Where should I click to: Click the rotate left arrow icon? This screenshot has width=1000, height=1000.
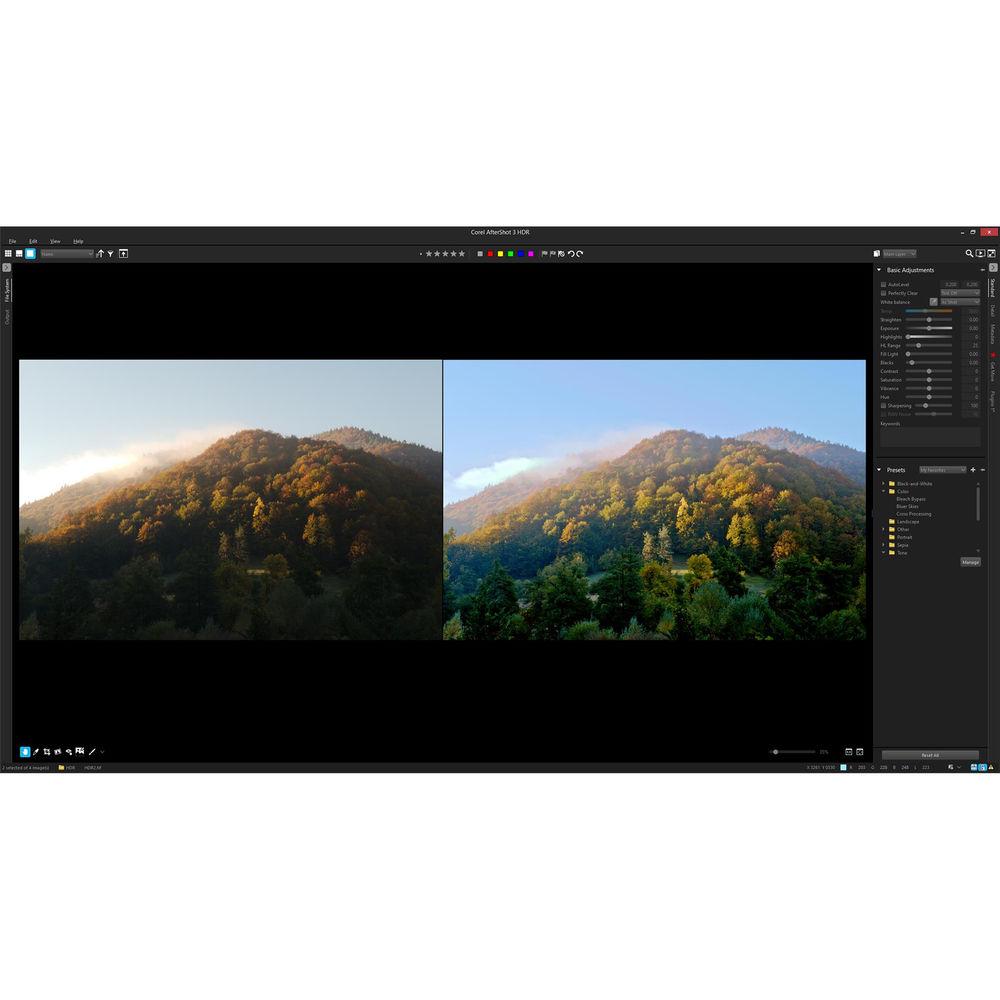point(571,254)
